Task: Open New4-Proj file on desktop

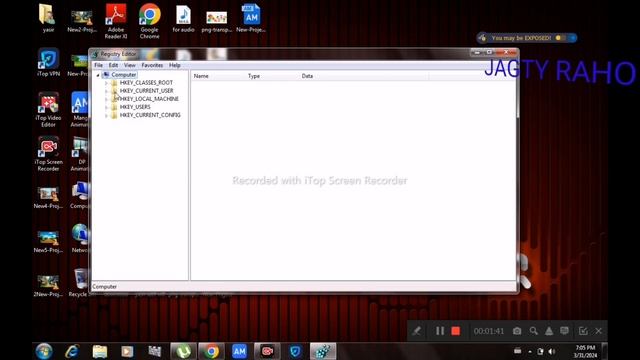Action: coord(48,198)
